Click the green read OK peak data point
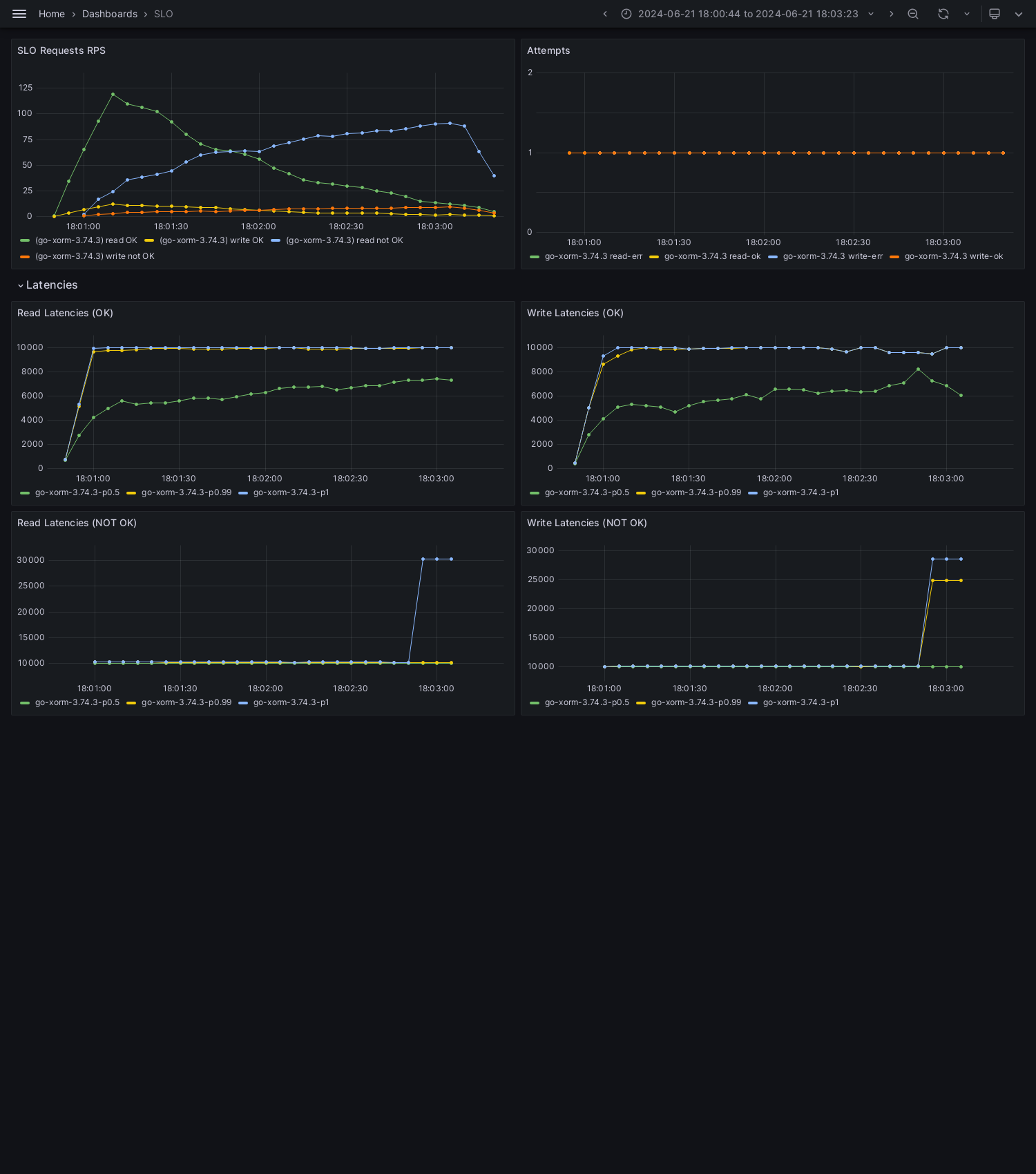 (113, 94)
